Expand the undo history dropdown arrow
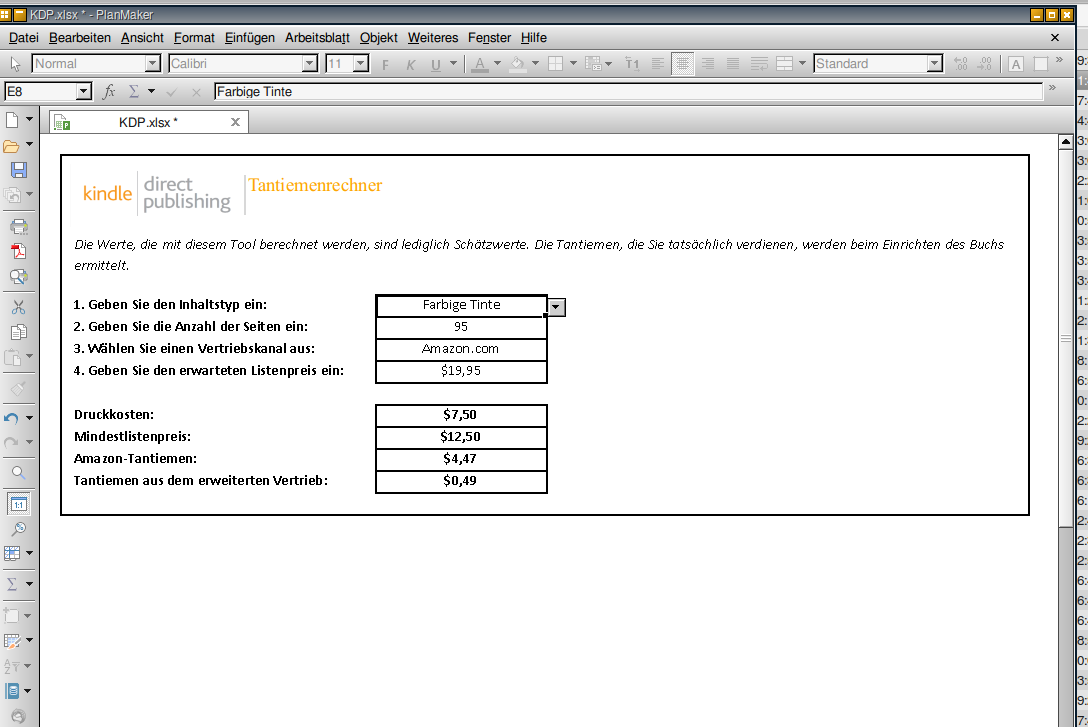1088x727 pixels. point(29,418)
